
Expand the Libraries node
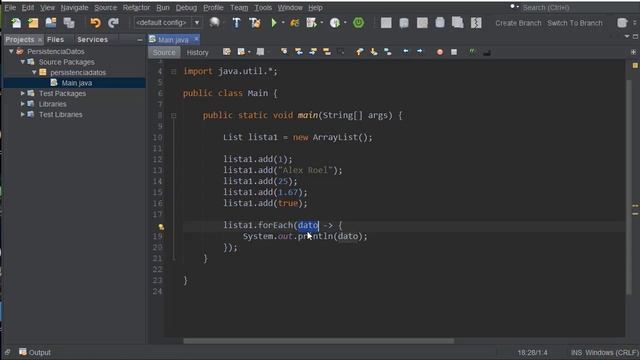[22, 104]
